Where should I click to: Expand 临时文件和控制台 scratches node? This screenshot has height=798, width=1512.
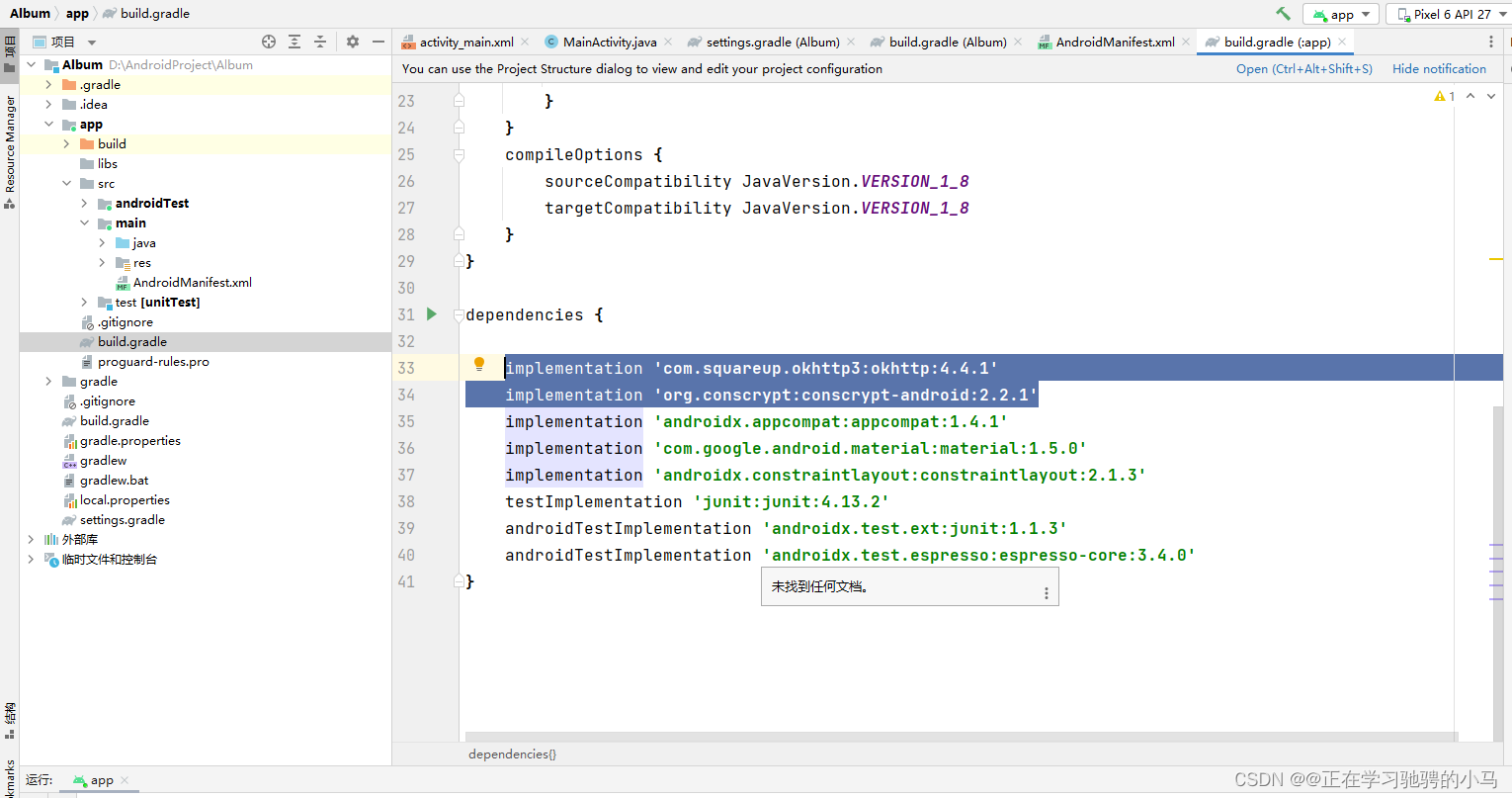pos(32,560)
